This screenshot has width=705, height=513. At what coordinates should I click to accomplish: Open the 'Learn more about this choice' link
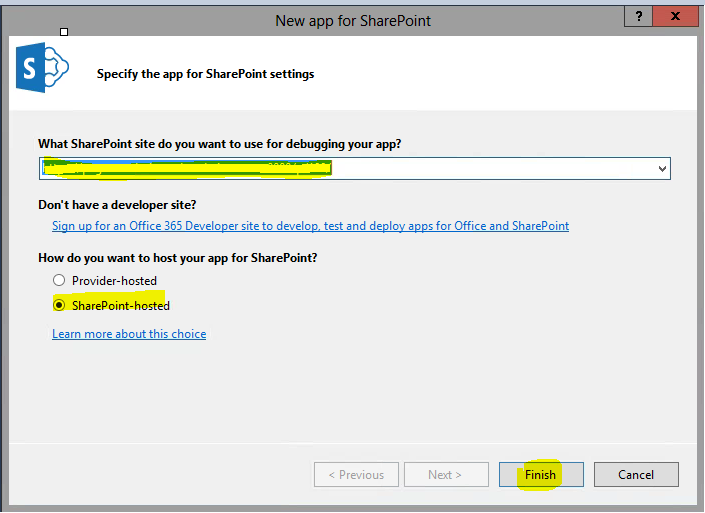click(x=129, y=334)
